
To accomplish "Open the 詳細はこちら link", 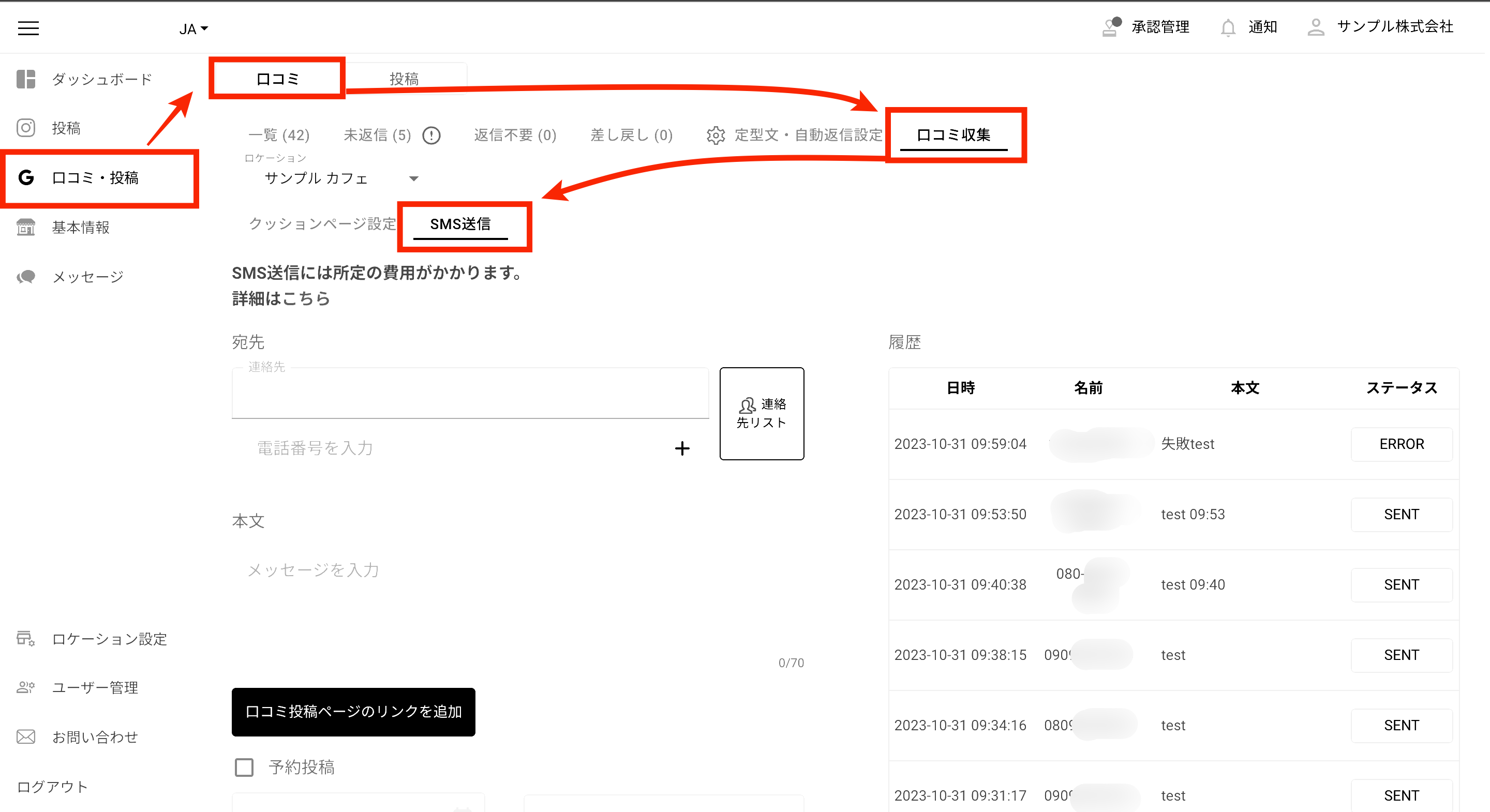I will [280, 298].
